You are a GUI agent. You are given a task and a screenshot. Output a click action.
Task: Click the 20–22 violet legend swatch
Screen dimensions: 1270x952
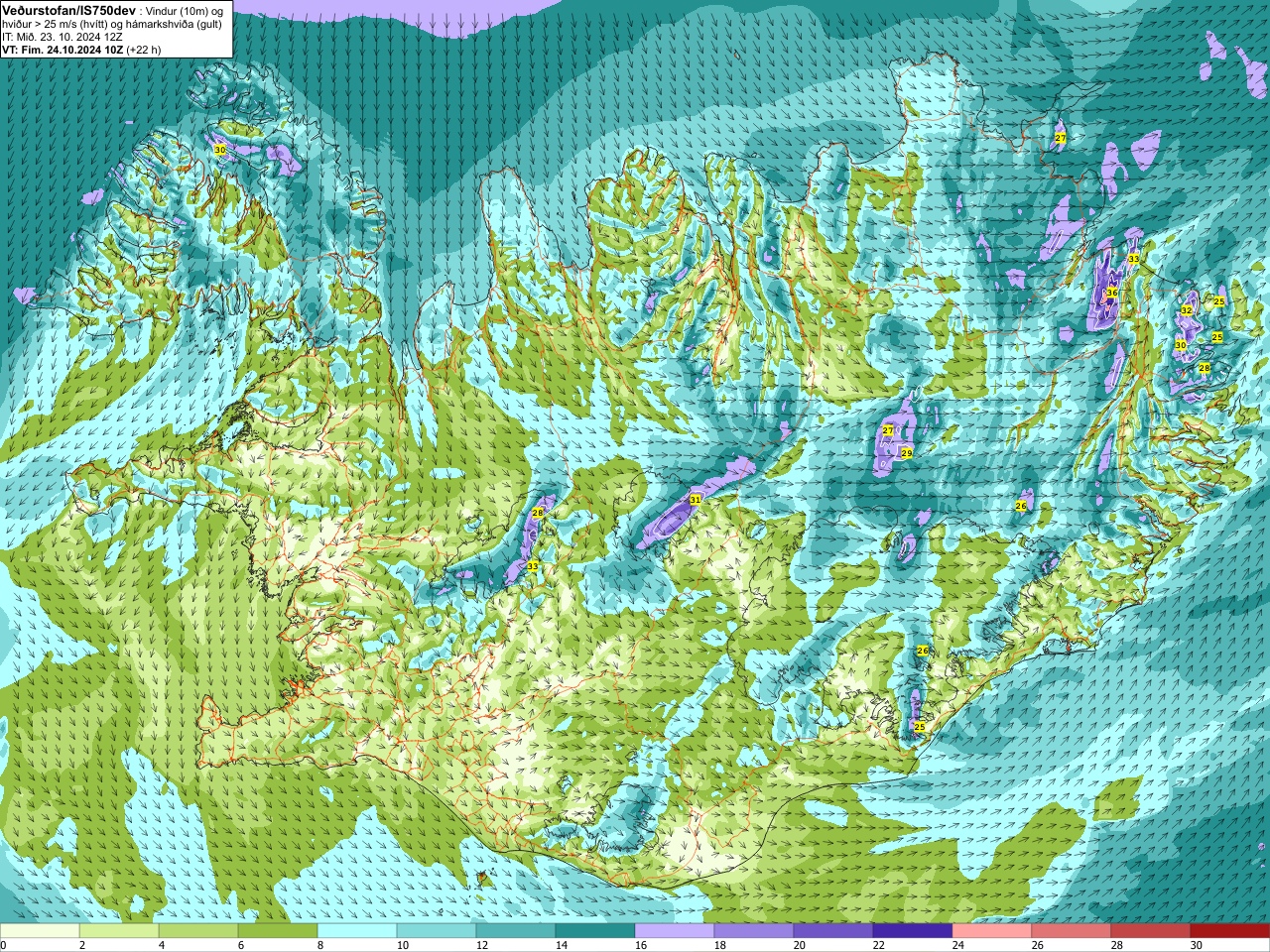point(833,931)
